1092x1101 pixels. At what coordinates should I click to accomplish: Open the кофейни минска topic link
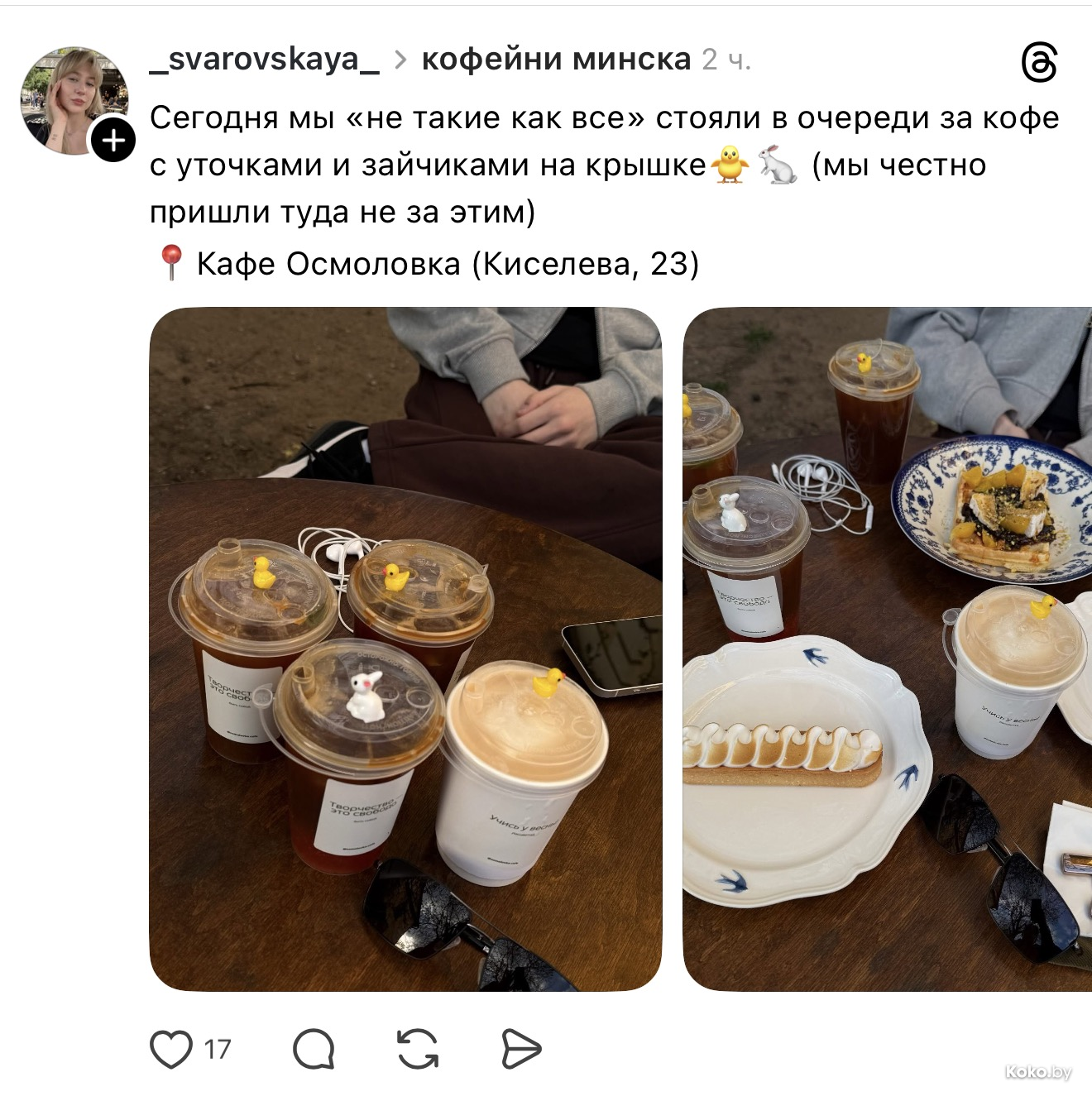pyautogui.click(x=556, y=60)
